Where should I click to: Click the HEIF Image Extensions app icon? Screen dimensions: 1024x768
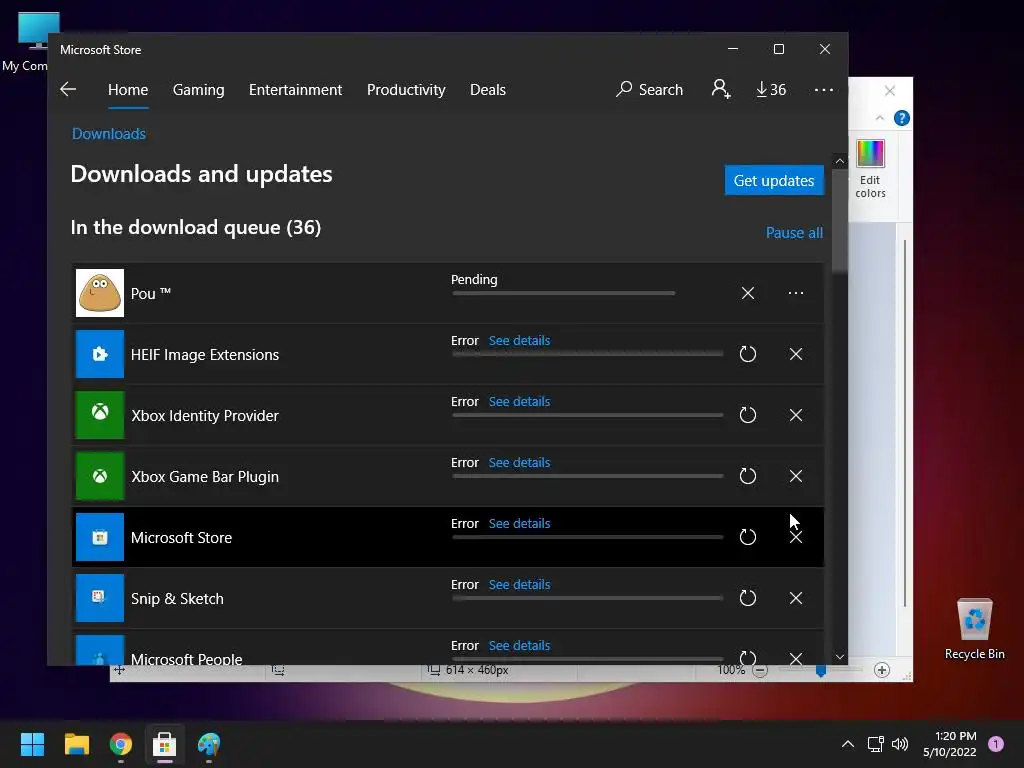[x=100, y=354]
